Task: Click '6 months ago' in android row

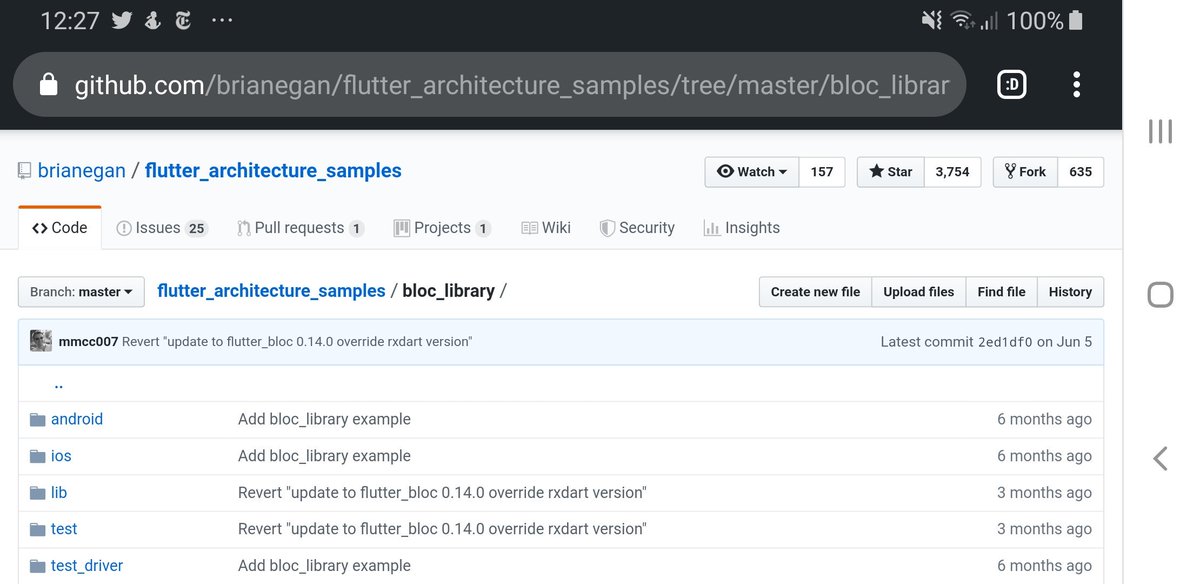Action: point(1044,420)
